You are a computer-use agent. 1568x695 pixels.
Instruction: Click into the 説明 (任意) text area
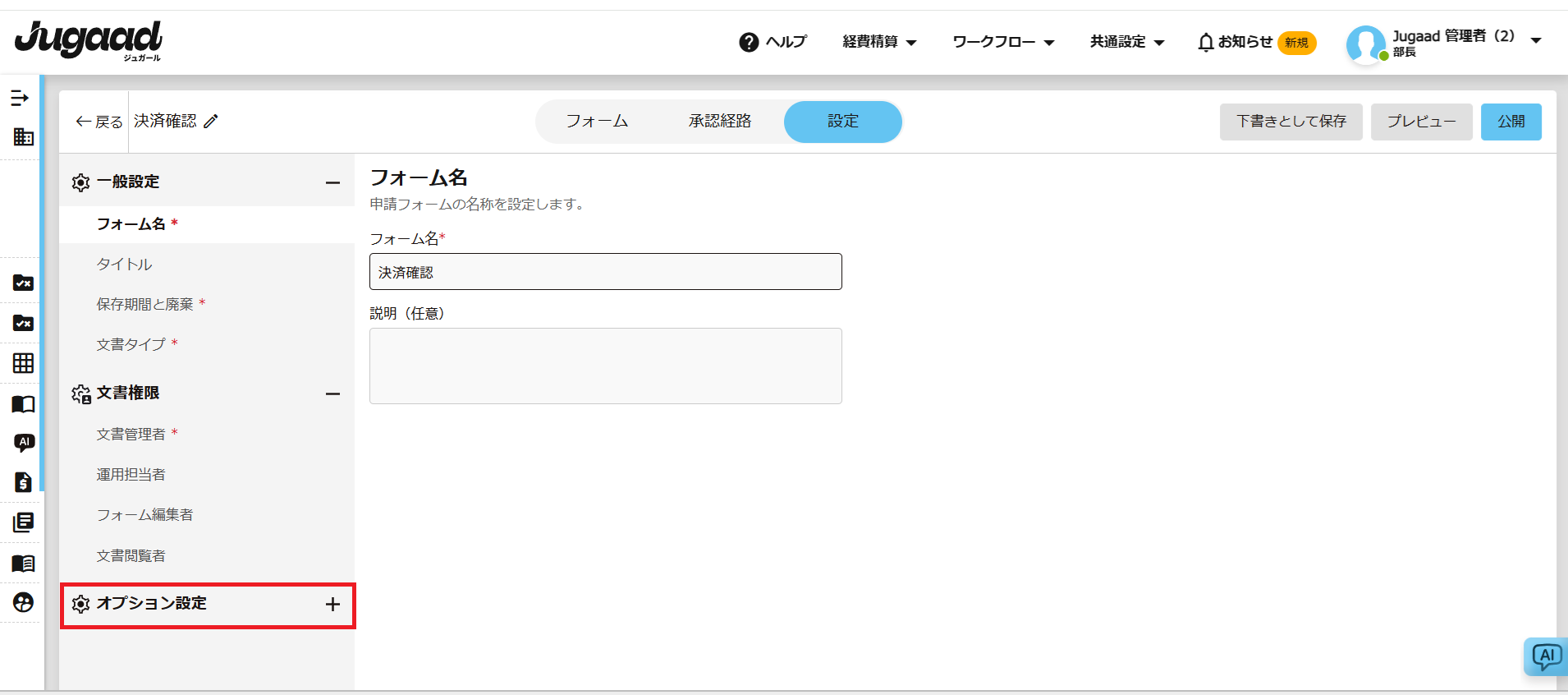(x=605, y=366)
